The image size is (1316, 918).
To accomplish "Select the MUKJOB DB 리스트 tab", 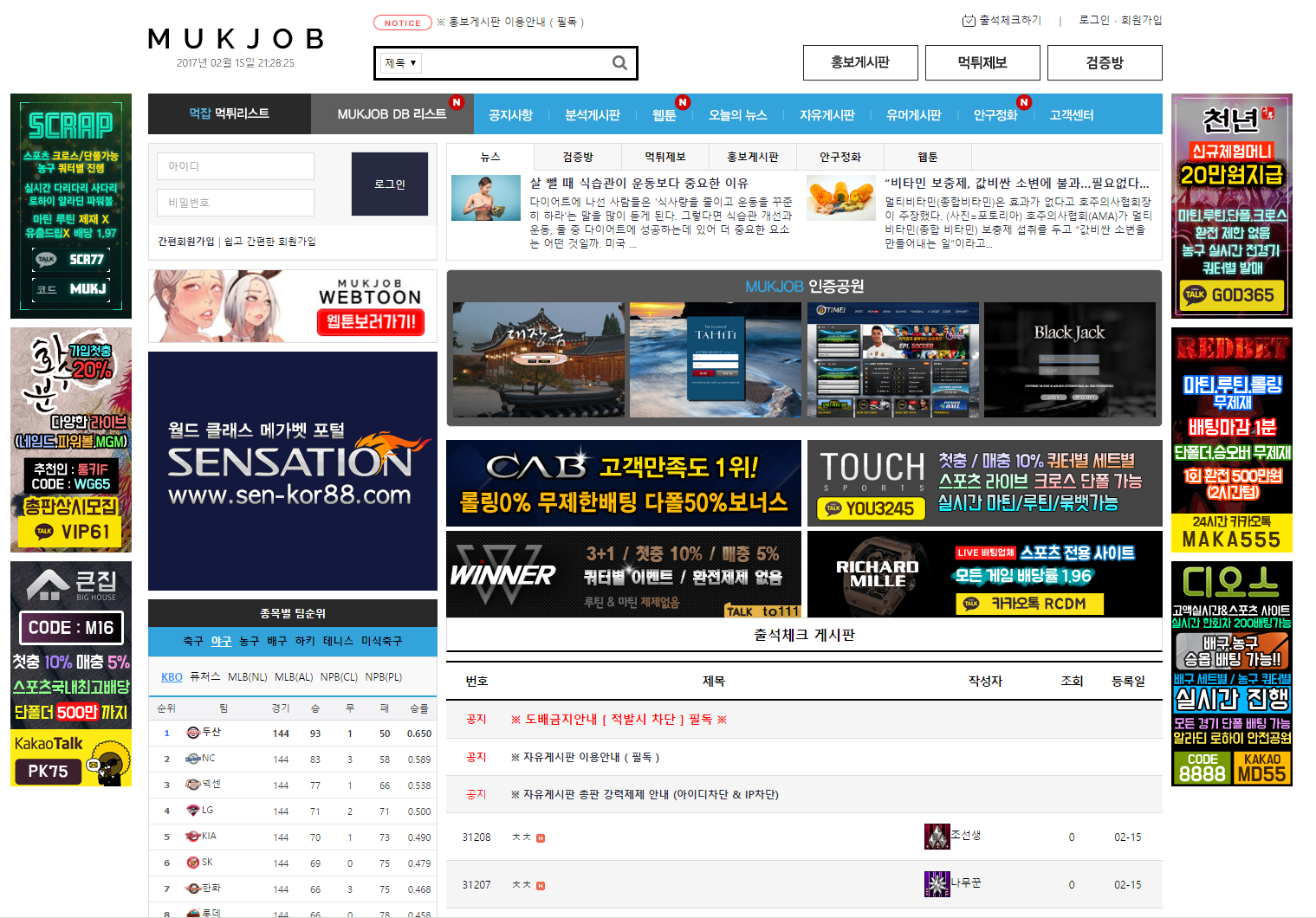I will tap(392, 113).
